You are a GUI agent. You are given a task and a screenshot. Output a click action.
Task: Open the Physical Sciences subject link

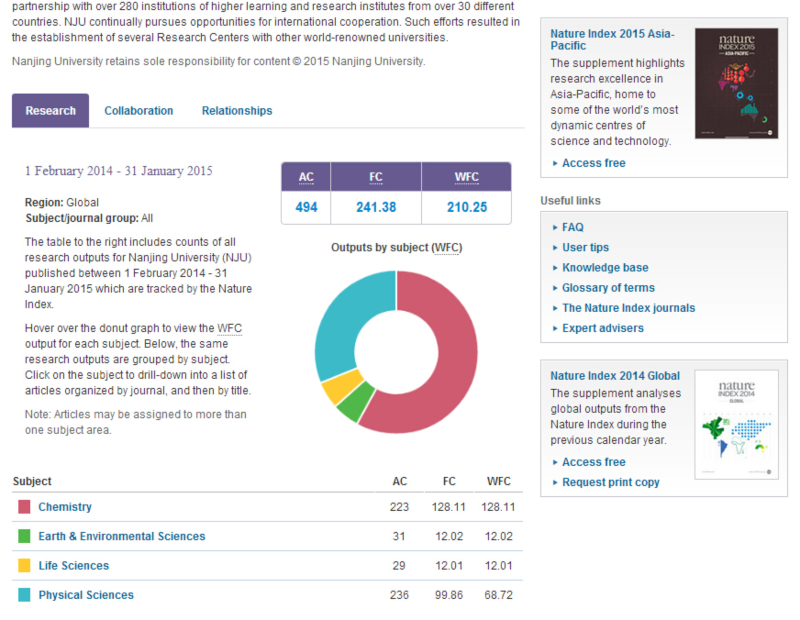tap(85, 595)
